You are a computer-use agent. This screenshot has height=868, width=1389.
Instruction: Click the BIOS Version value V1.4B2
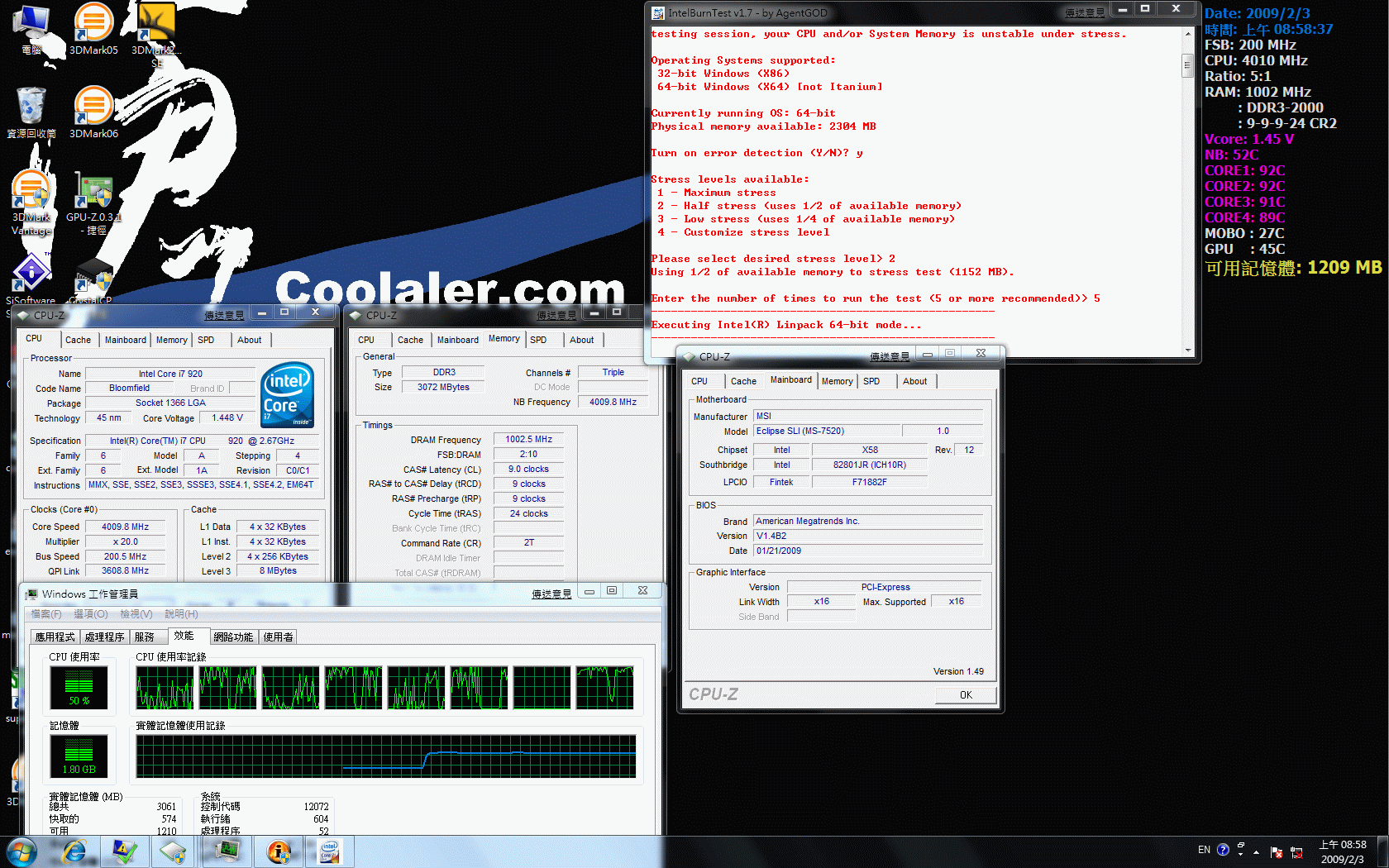pos(868,536)
